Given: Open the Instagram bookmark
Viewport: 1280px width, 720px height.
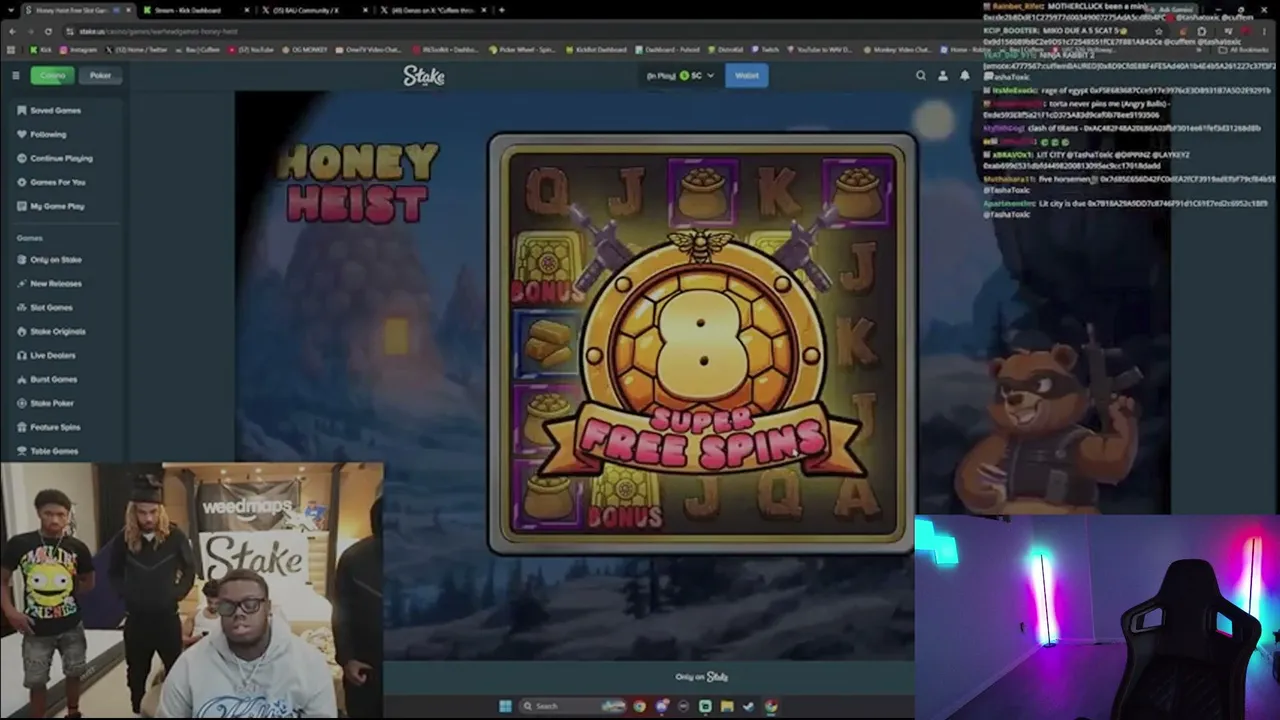Looking at the screenshot, I should [78, 49].
